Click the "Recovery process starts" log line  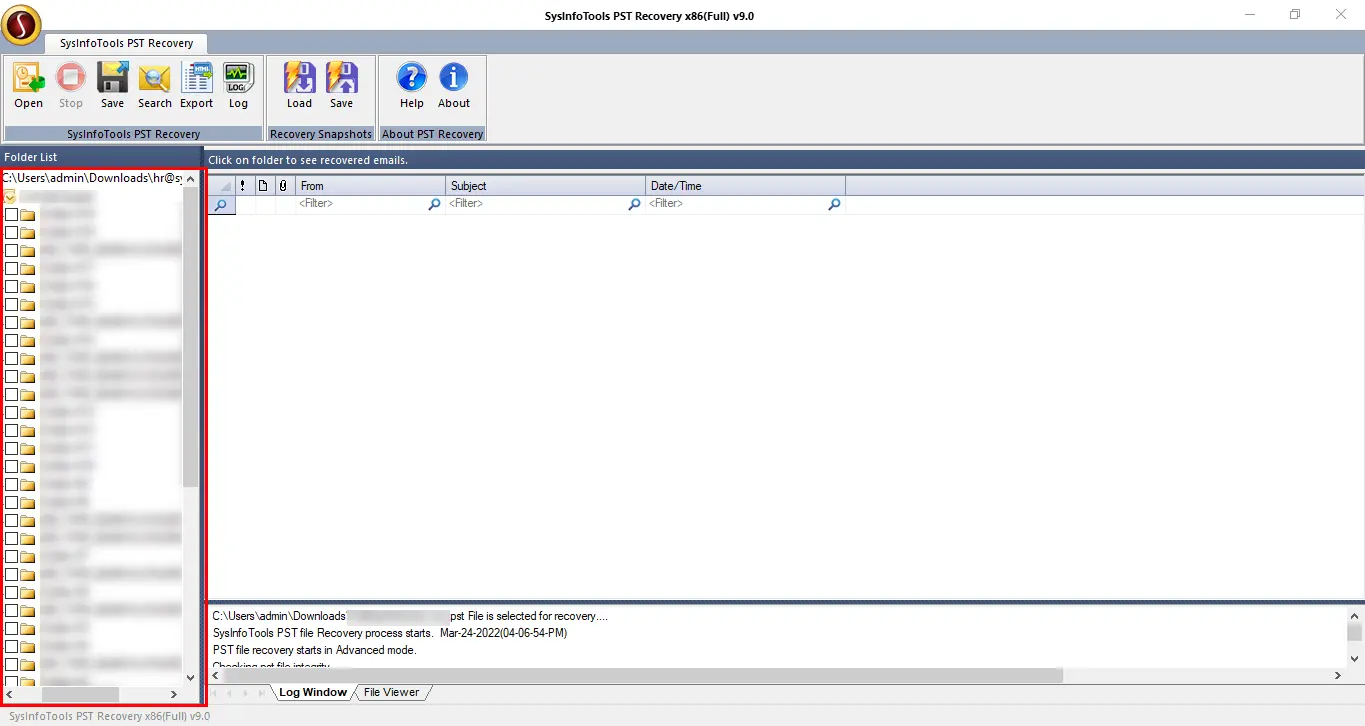pos(390,633)
